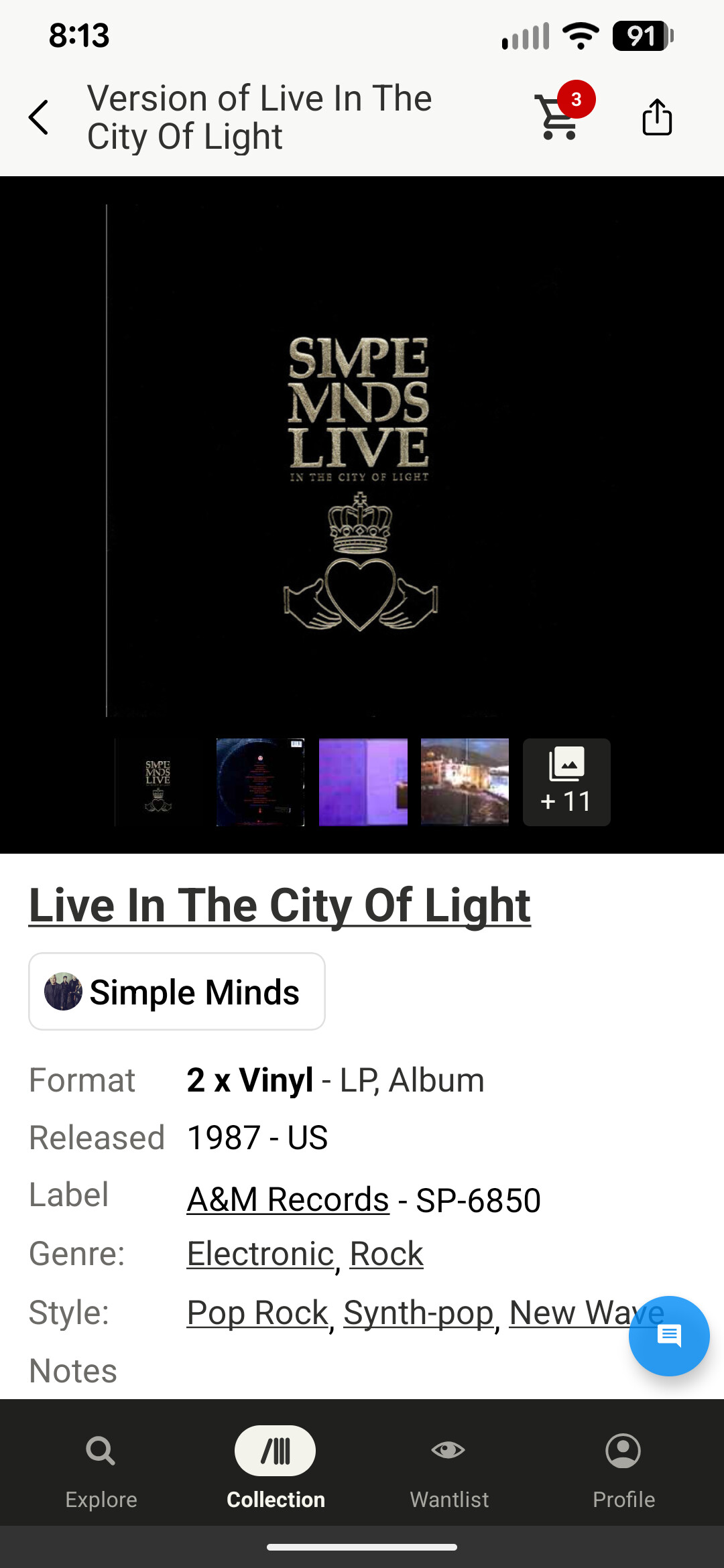The height and width of the screenshot is (1568, 724).
Task: Open the Synth-pop style link
Action: pos(419,1313)
